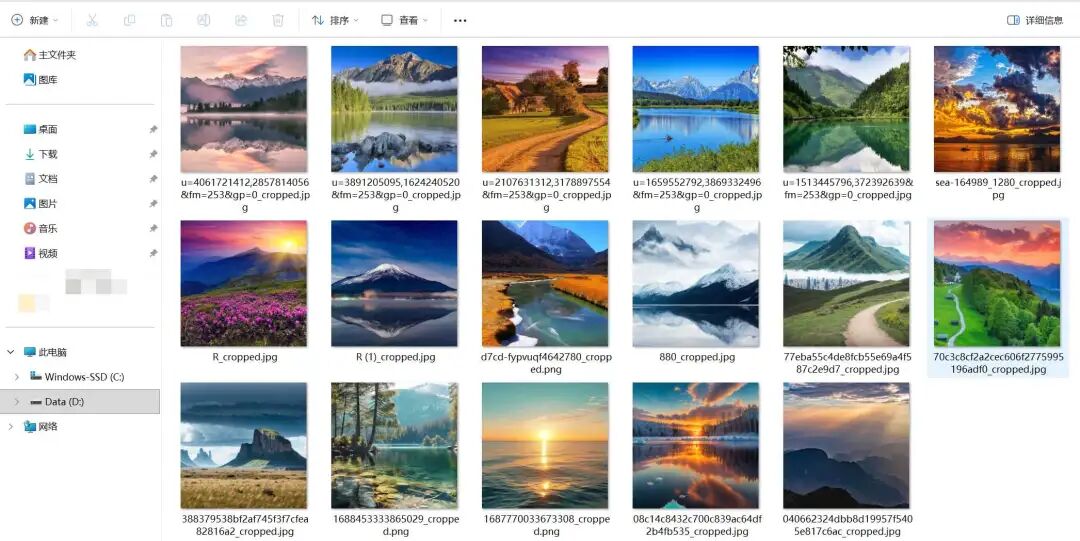This screenshot has height=541, width=1080.
Task: Select Data (D:) drive in sidebar
Action: (57, 402)
